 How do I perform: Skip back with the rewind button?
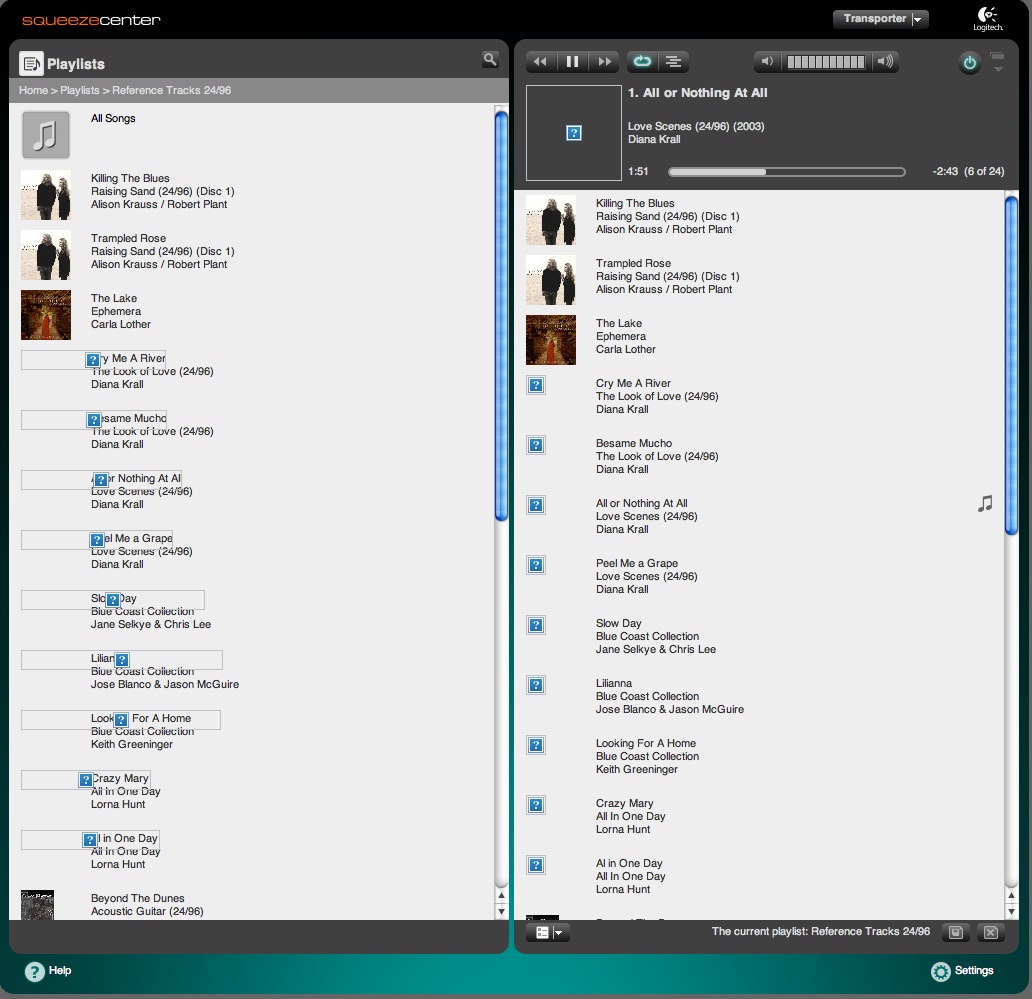click(x=541, y=62)
